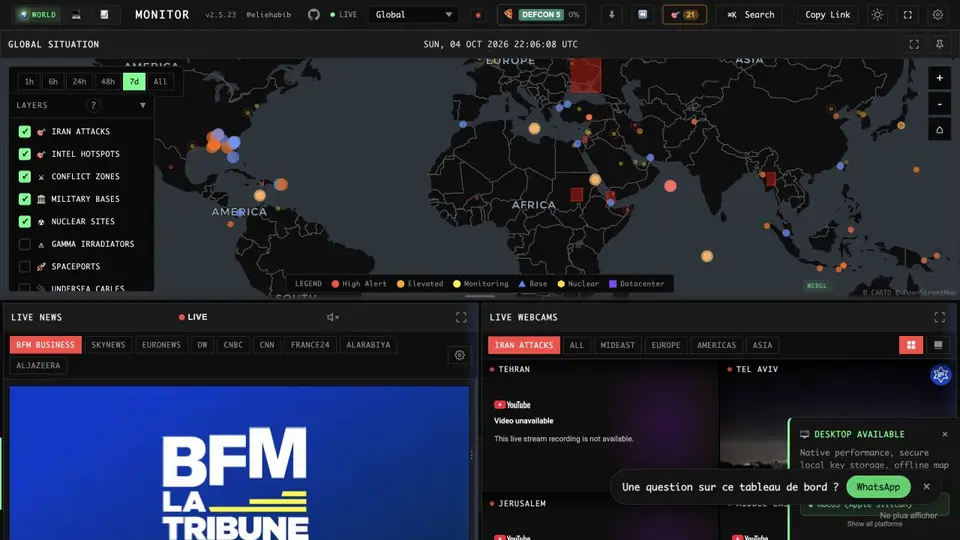Switch to the CNN channel
960x540 pixels.
coord(267,345)
